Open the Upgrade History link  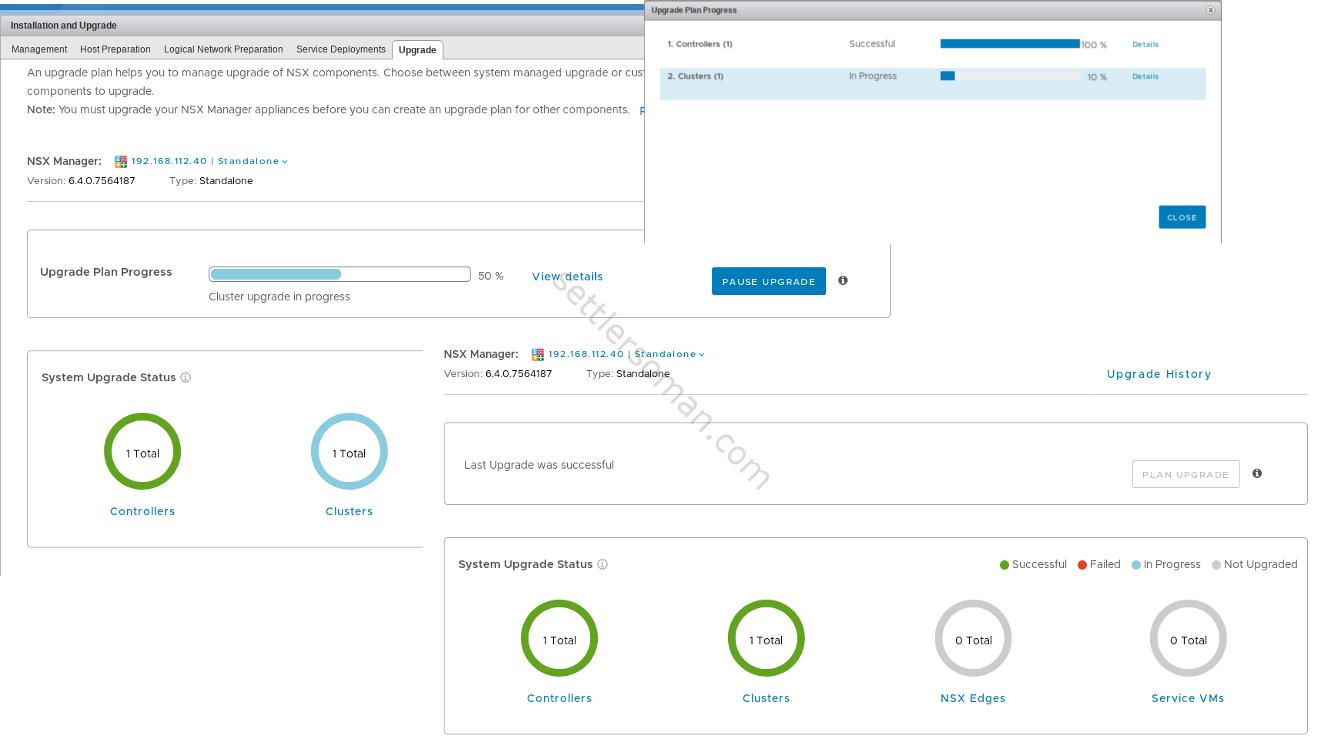click(1158, 374)
